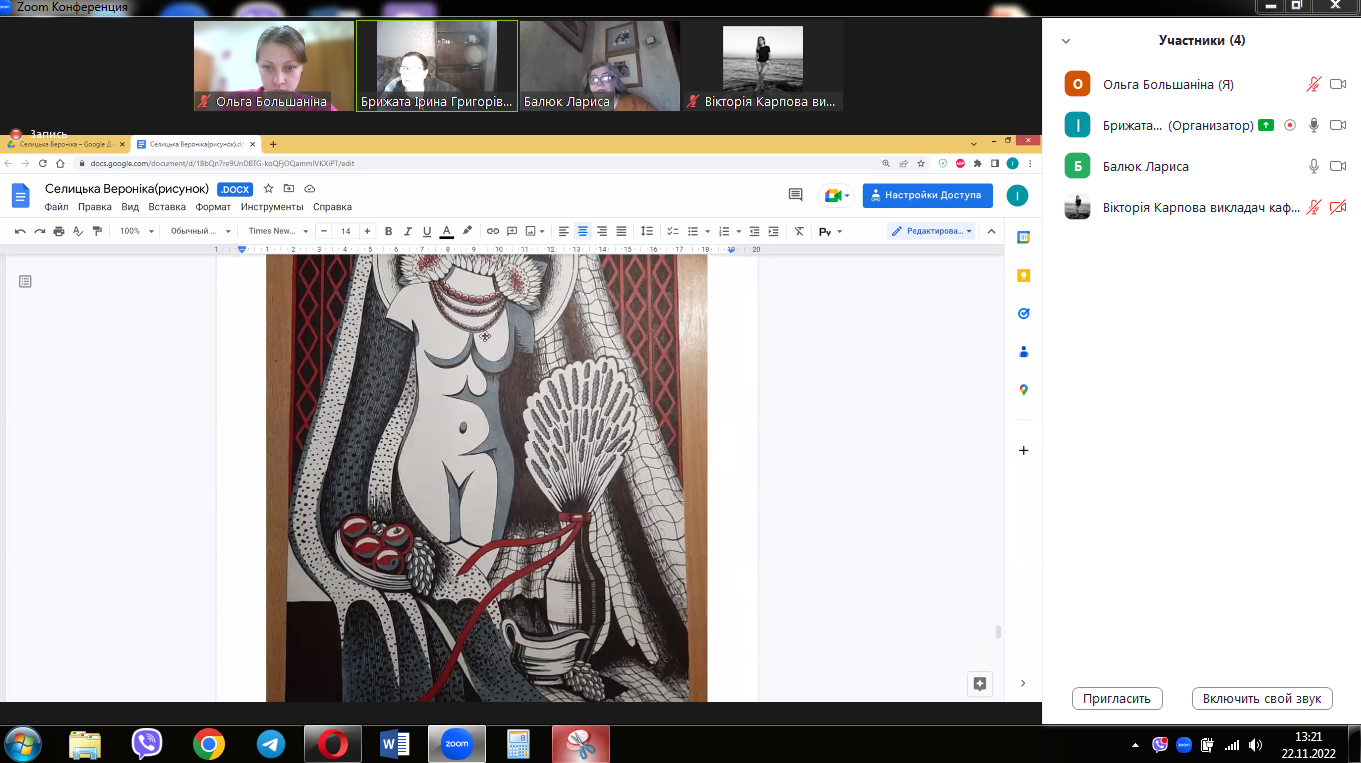The width and height of the screenshot is (1361, 763).
Task: Click the Настройки Доступа button
Action: pyautogui.click(x=927, y=195)
